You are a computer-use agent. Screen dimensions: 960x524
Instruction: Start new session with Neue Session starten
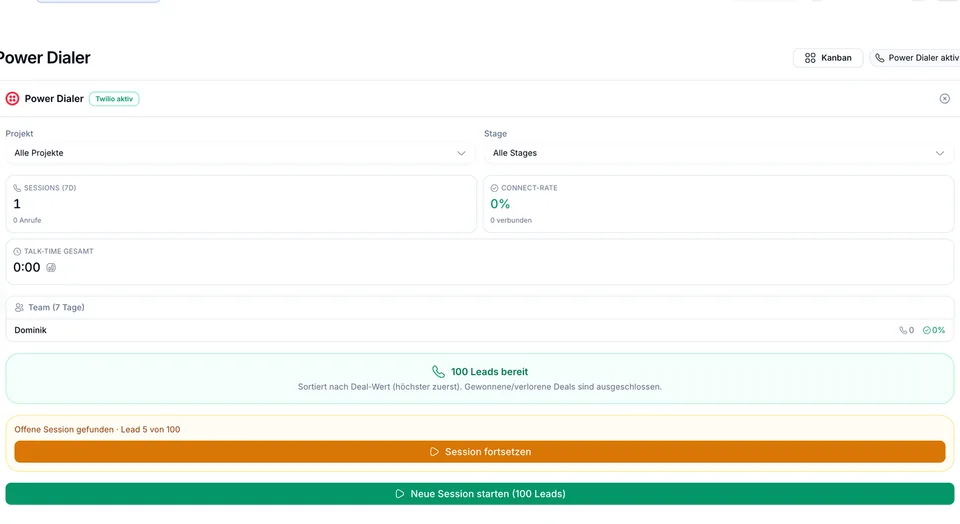point(479,493)
